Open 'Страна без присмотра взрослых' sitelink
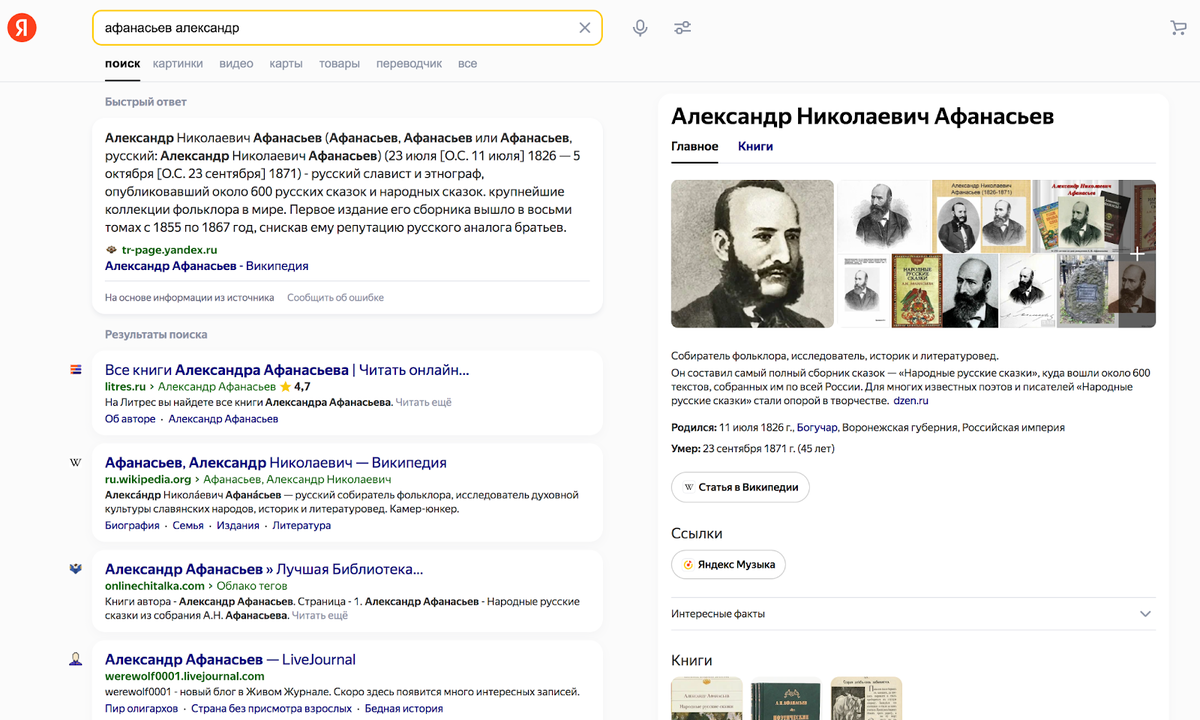1200x720 pixels. pyautogui.click(x=271, y=709)
